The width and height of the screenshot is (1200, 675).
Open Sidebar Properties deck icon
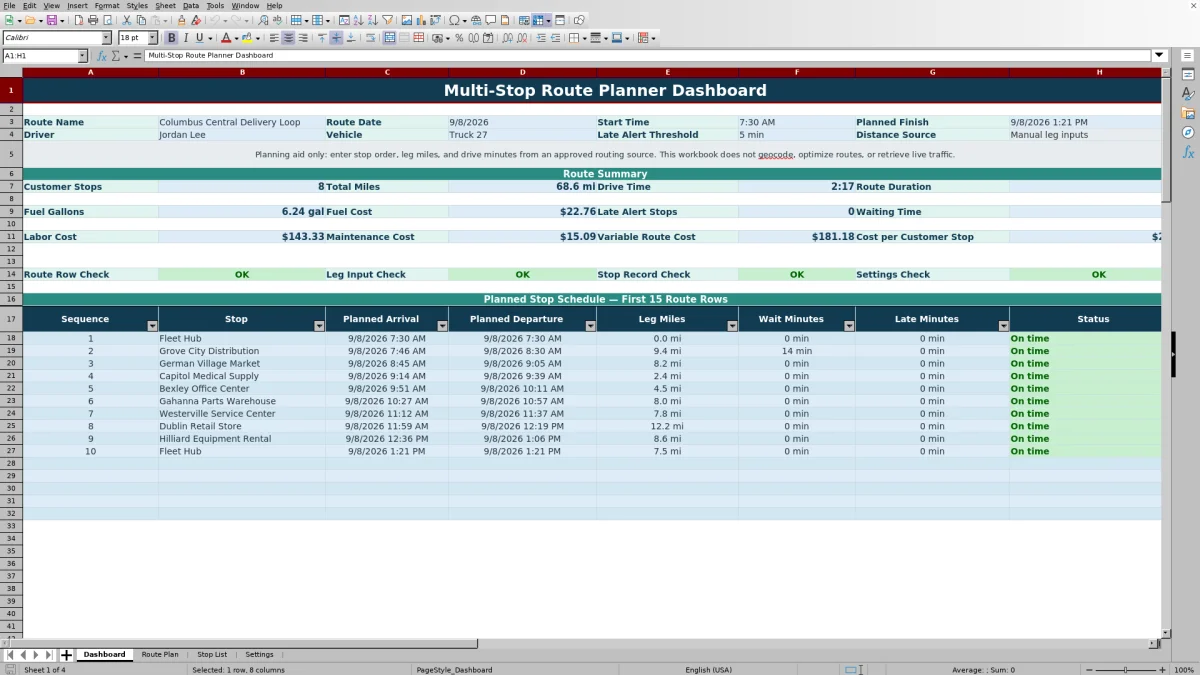(x=1188, y=75)
